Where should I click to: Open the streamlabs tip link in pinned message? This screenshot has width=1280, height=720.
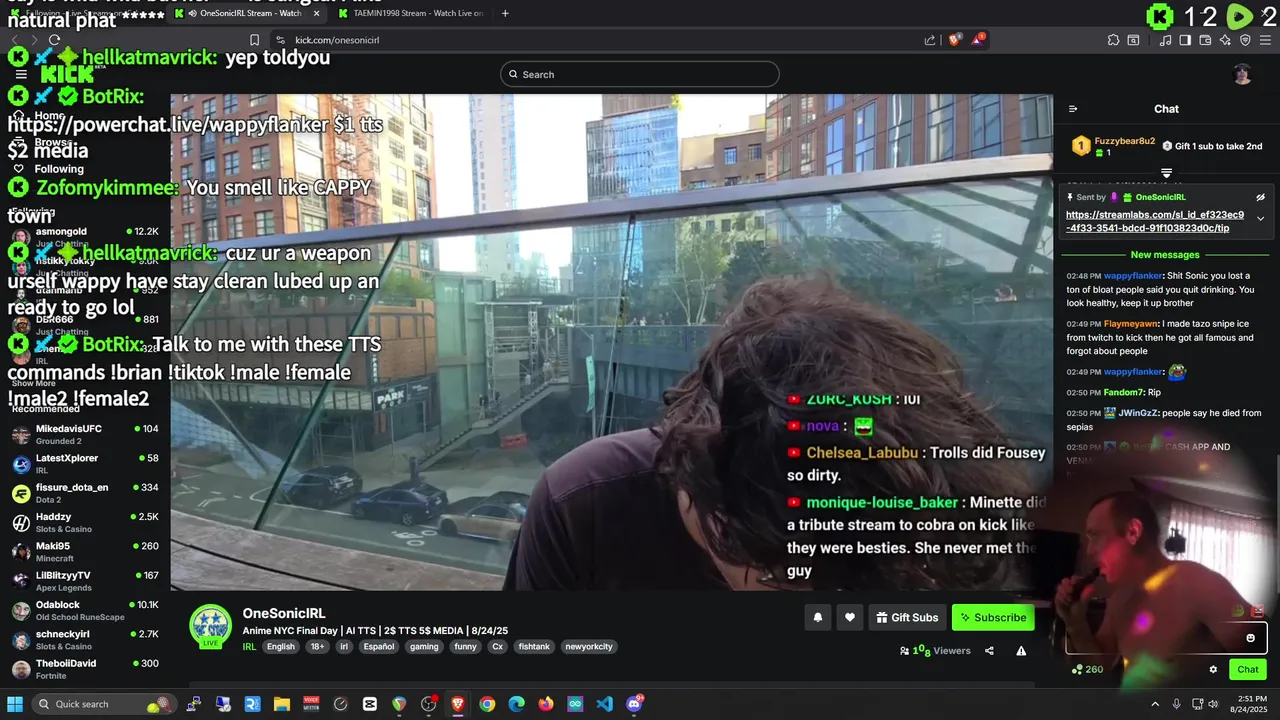[1155, 221]
